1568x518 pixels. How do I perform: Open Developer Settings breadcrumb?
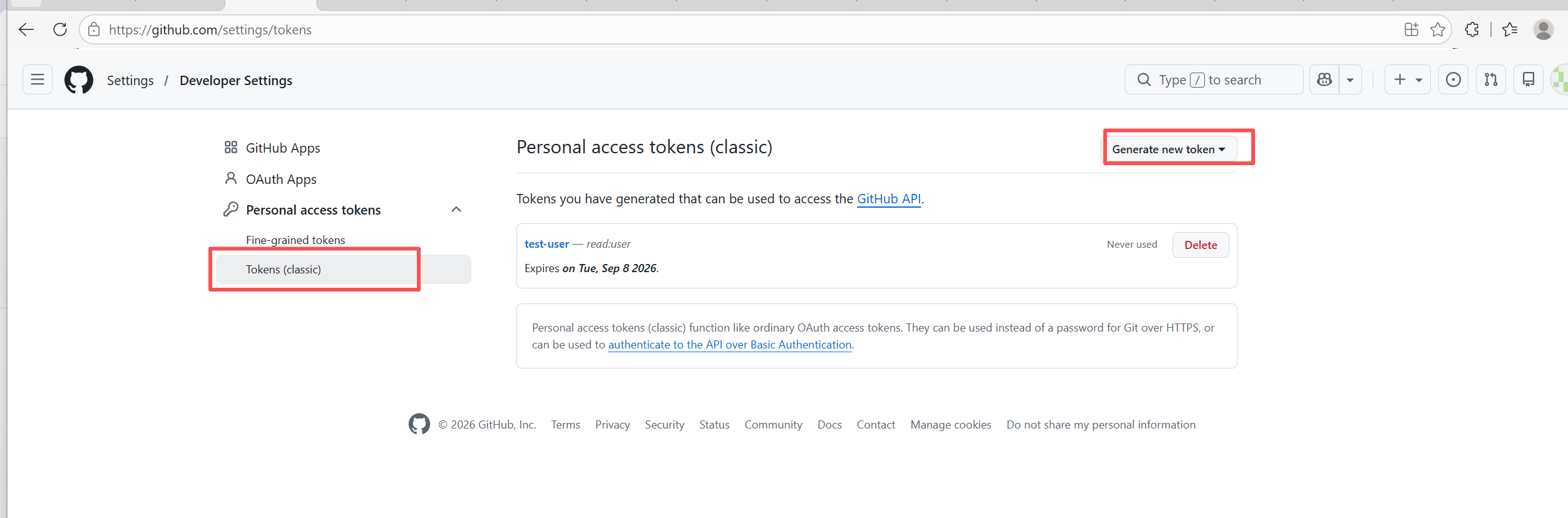click(236, 80)
